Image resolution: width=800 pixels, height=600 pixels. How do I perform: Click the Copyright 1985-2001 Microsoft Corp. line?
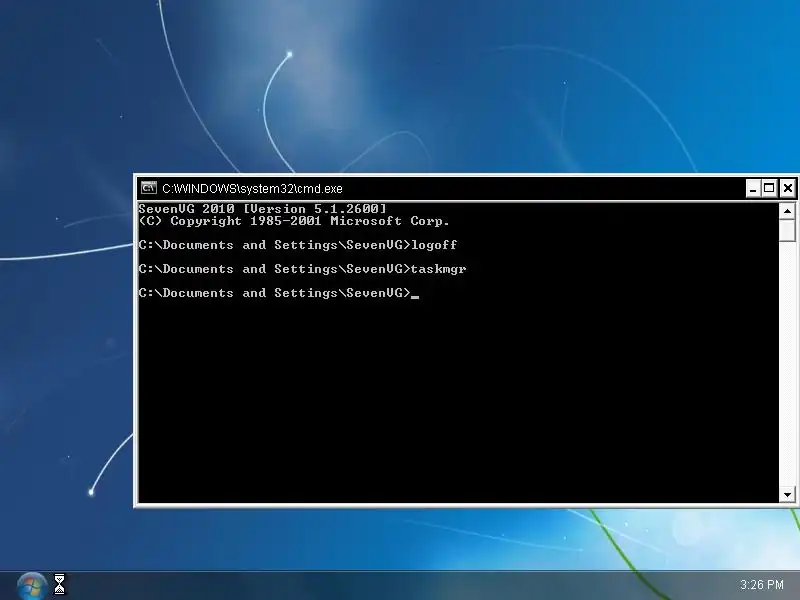(294, 221)
